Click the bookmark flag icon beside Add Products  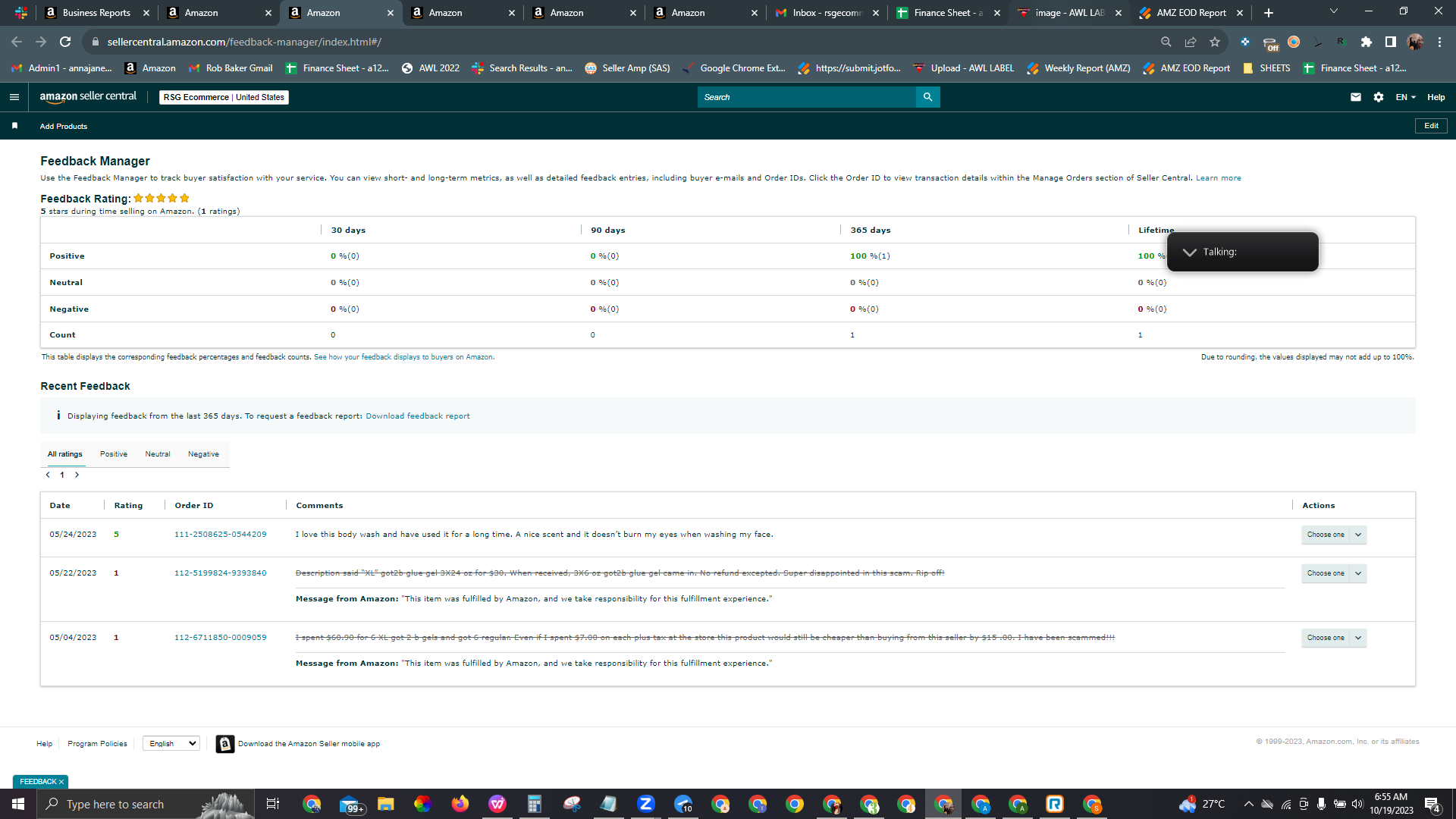(x=14, y=126)
